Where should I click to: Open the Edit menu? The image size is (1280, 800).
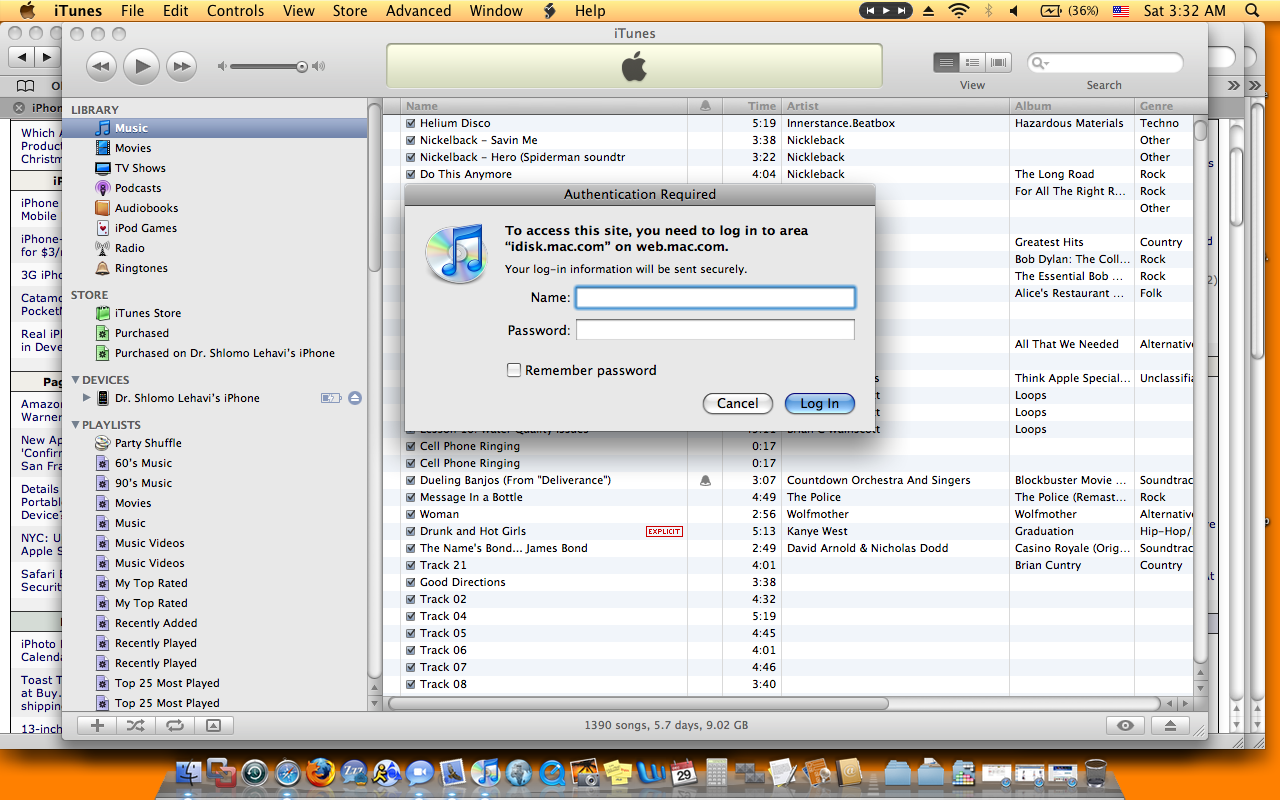176,11
